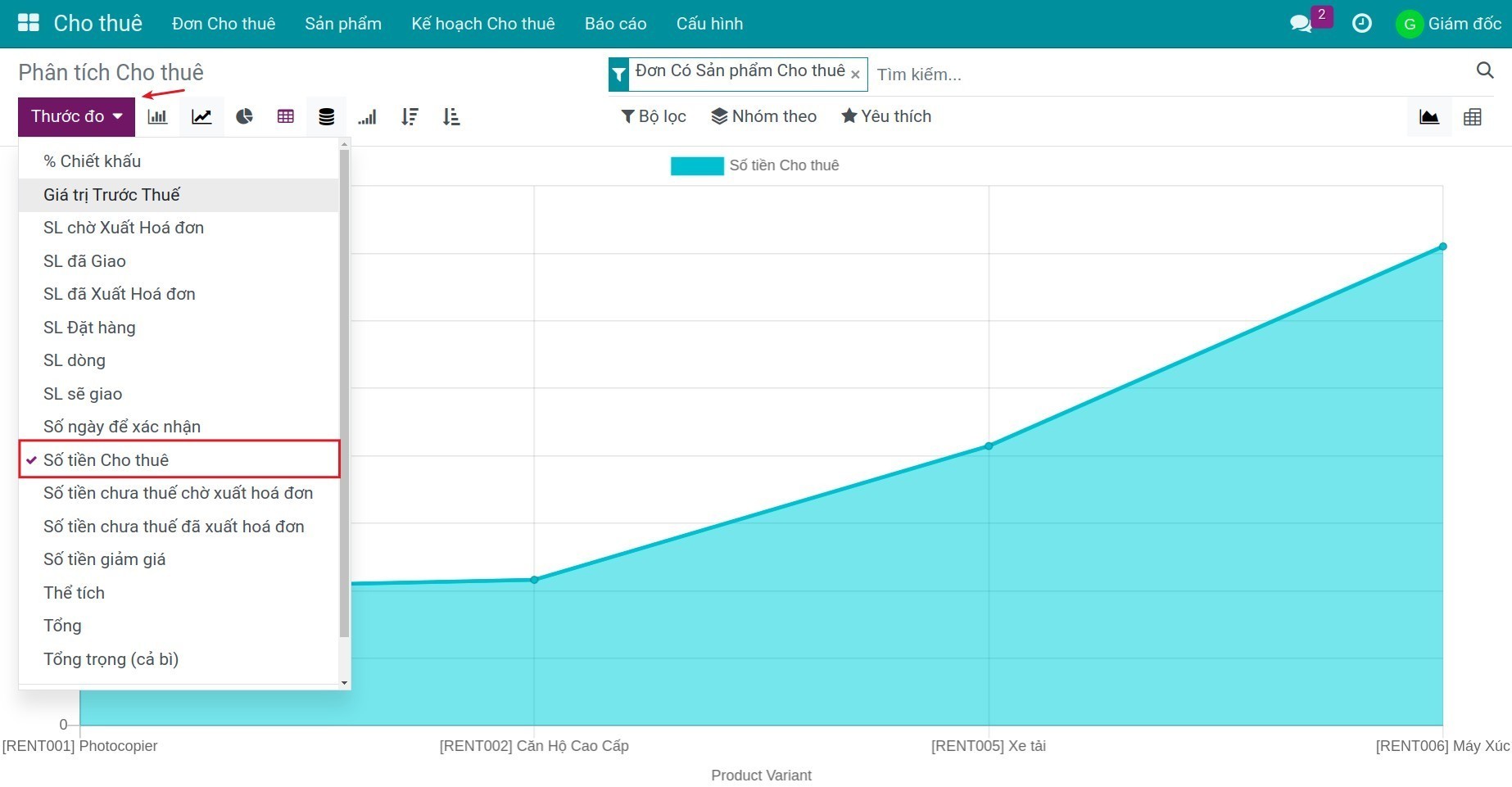Open the Cấu hình menu

click(x=709, y=24)
